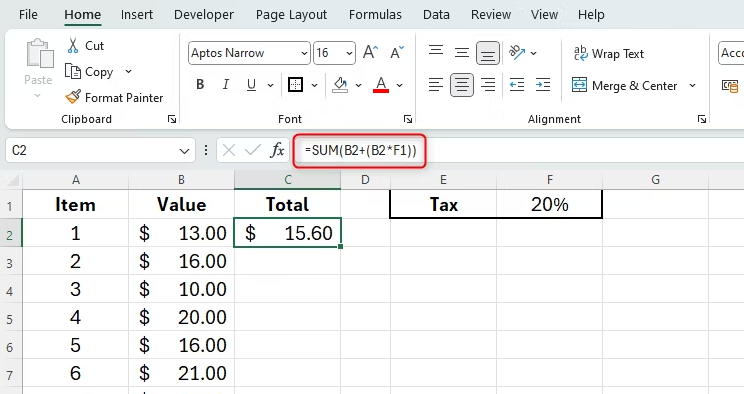Select Top Align icon
744x394 pixels.
tap(436, 51)
